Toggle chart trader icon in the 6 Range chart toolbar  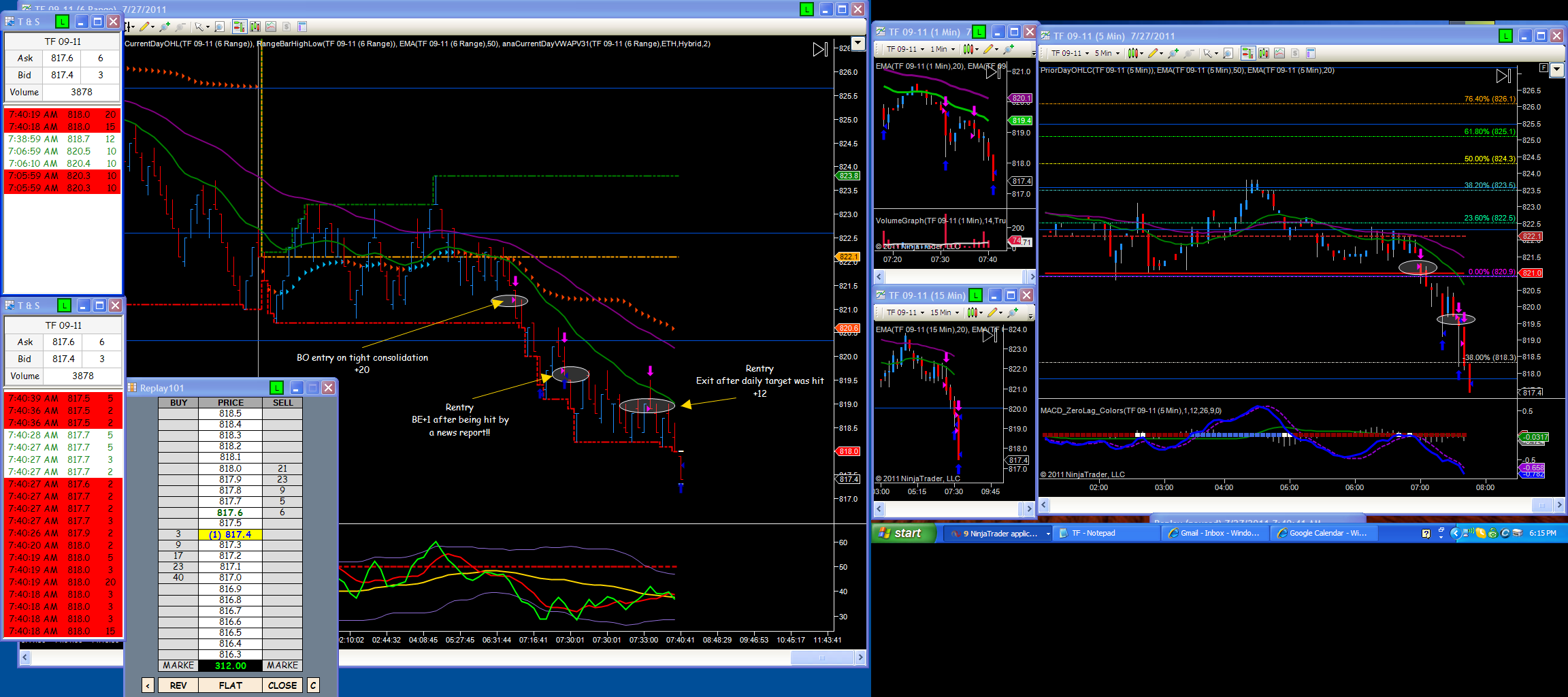click(239, 27)
